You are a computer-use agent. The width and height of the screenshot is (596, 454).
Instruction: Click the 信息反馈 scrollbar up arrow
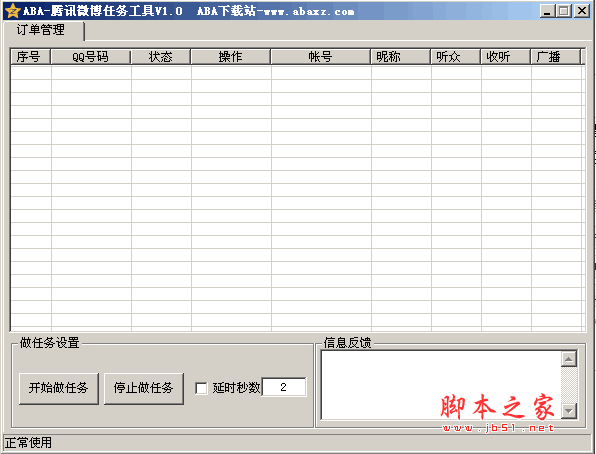[569, 359]
